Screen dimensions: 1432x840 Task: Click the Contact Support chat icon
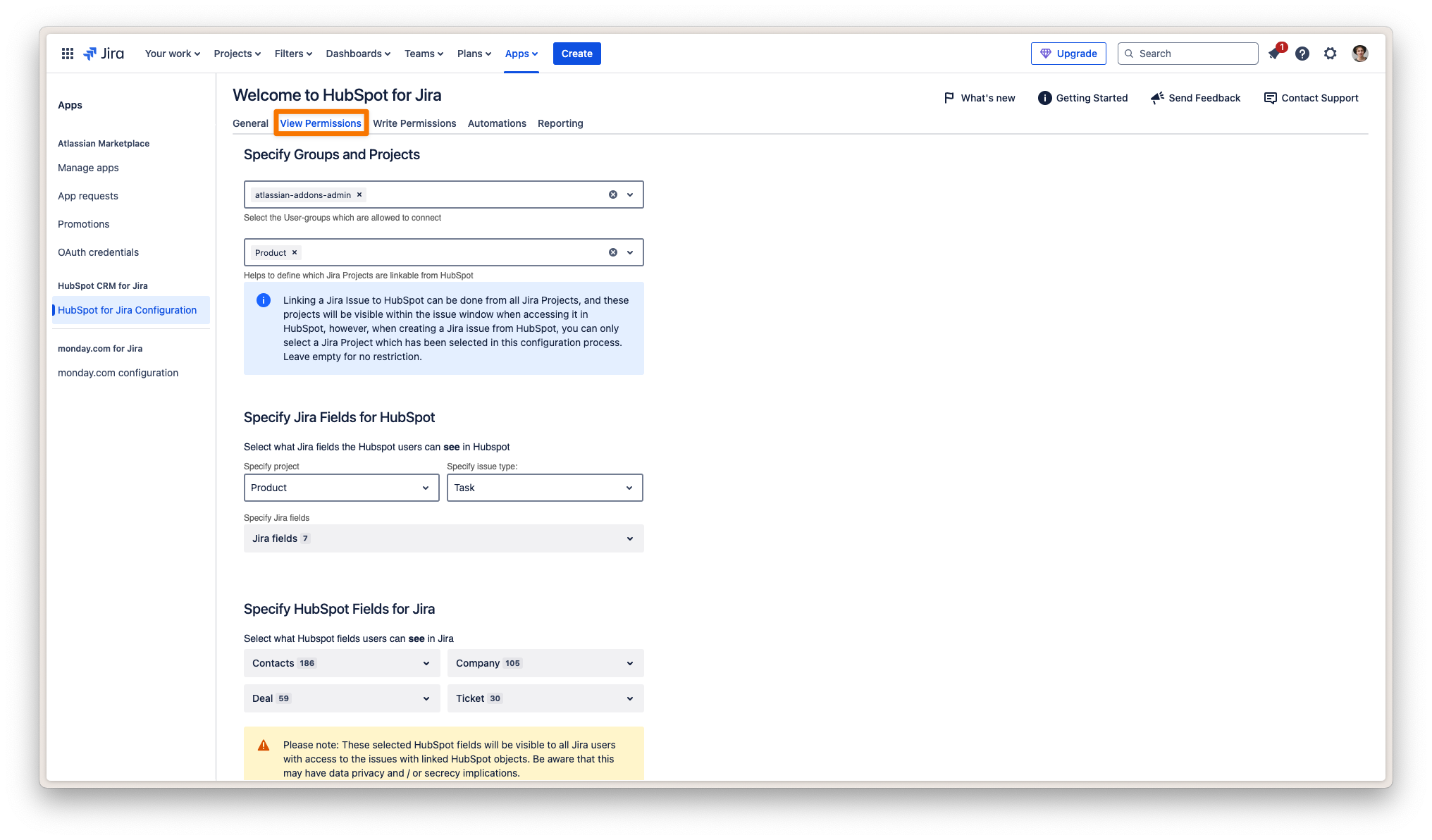click(x=1270, y=98)
